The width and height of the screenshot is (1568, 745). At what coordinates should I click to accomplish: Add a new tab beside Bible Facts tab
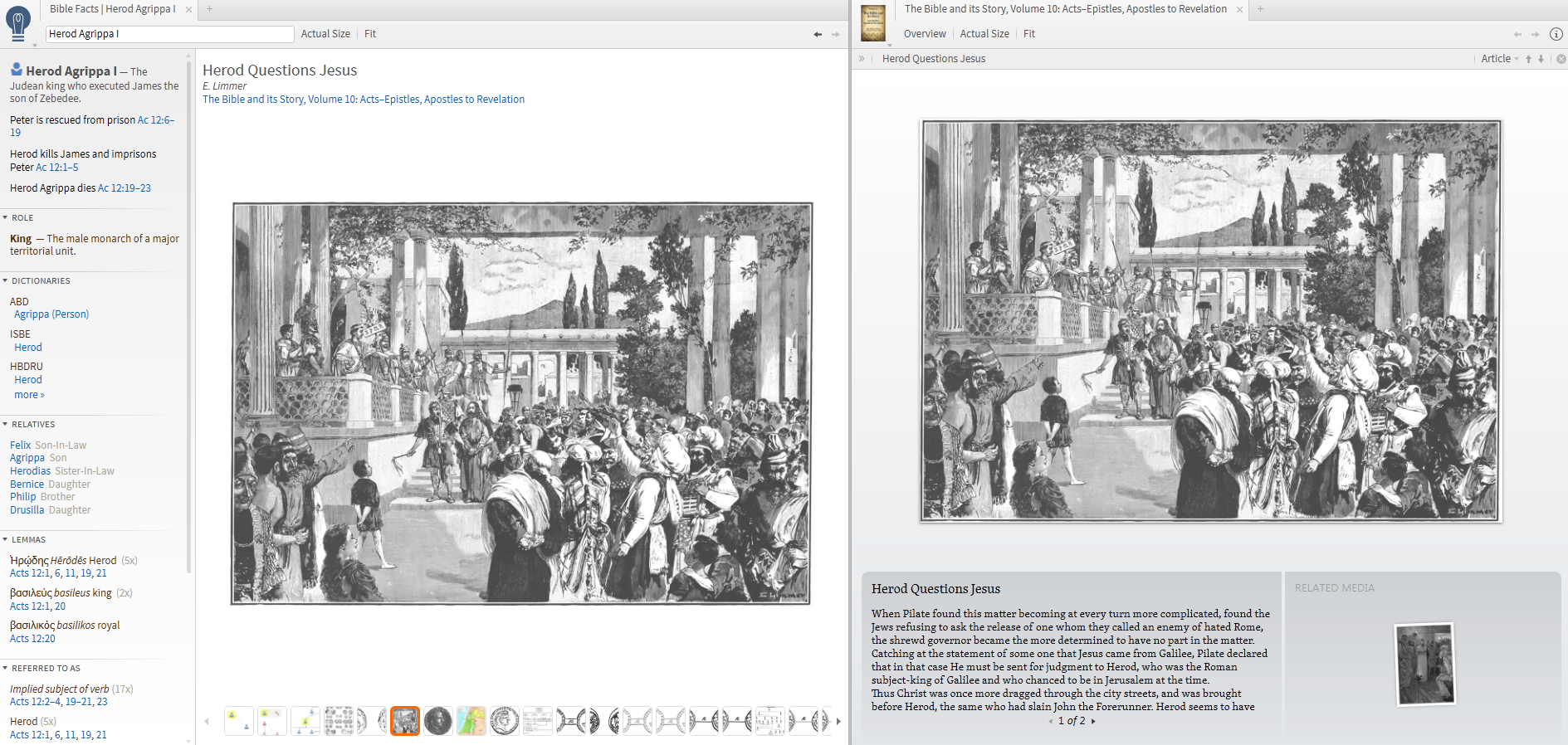point(209,9)
